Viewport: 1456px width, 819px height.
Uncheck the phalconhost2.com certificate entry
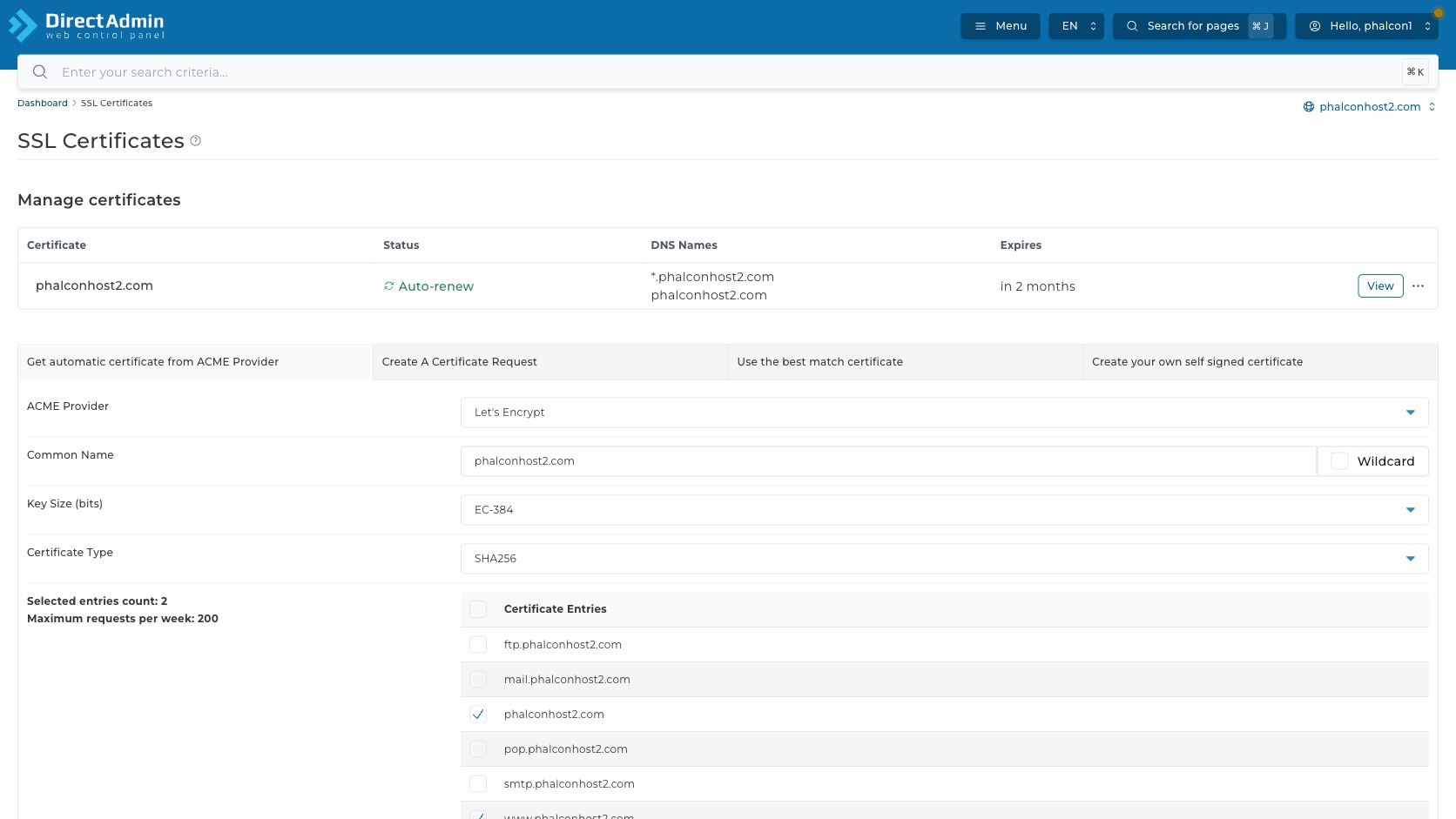click(x=478, y=715)
